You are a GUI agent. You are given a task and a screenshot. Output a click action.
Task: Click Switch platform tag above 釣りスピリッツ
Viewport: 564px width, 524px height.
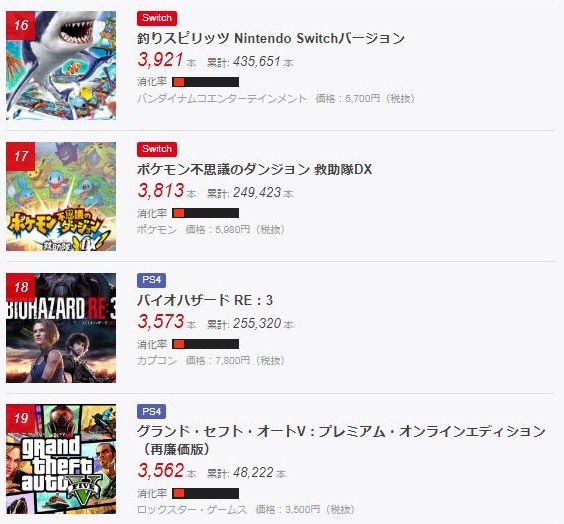pyautogui.click(x=157, y=18)
